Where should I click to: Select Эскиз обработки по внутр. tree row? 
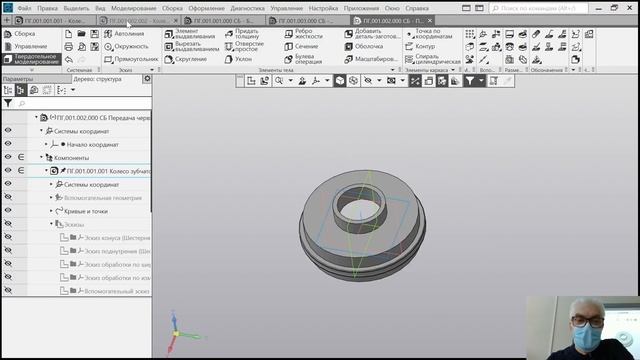point(105,264)
